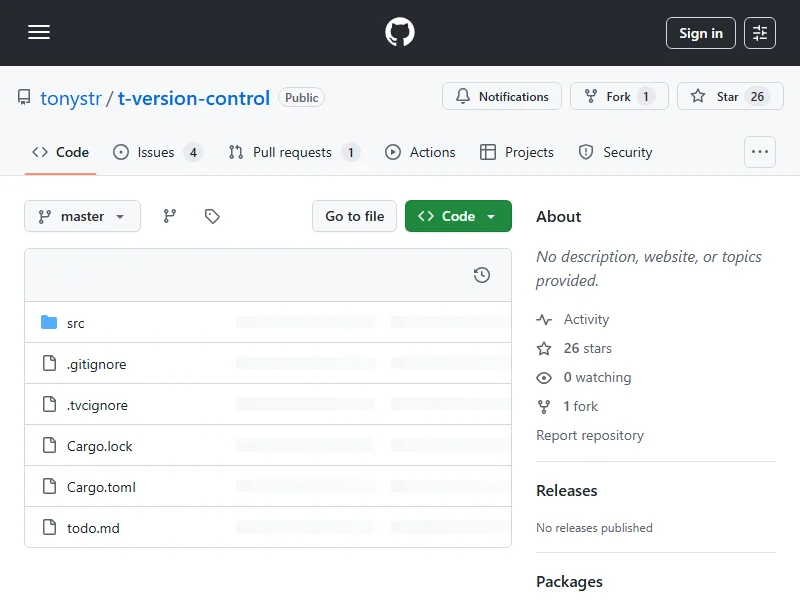Screen dimensions: 800x600
Task: Star the t-version-control repository
Action: [x=727, y=97]
